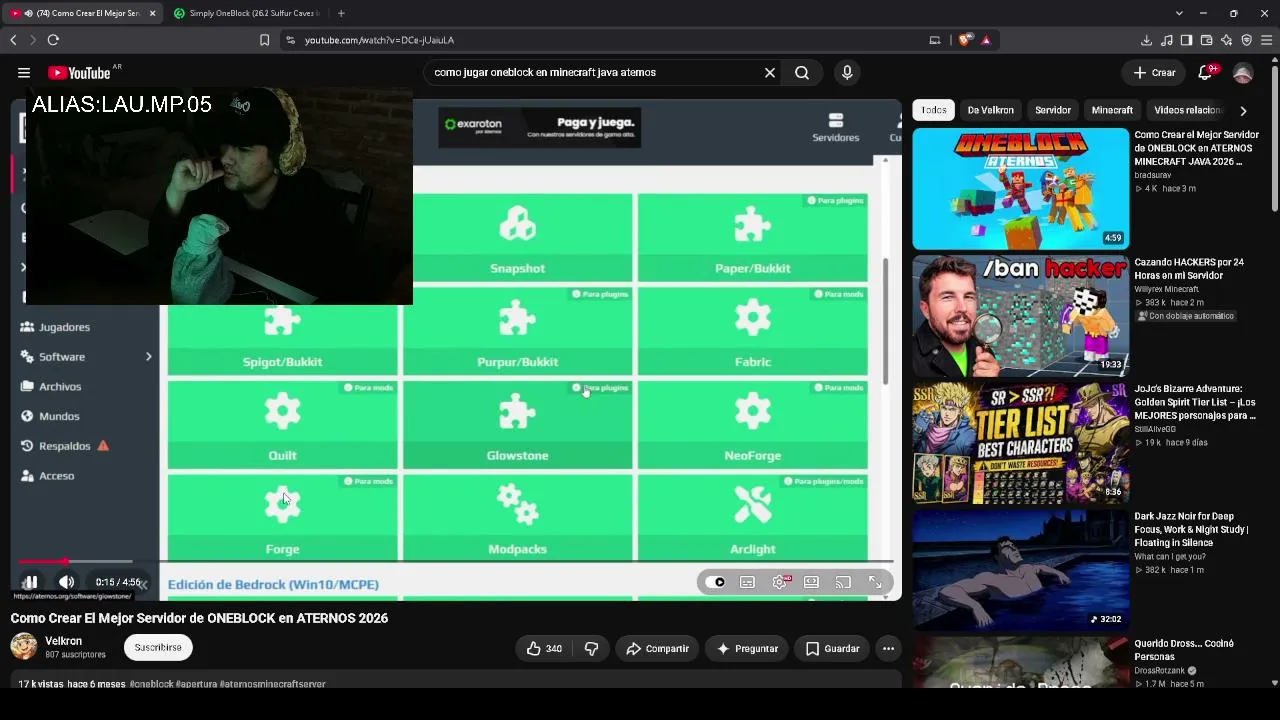Select the Minecraft filter chip
This screenshot has height=720, width=1280.
coord(1112,110)
